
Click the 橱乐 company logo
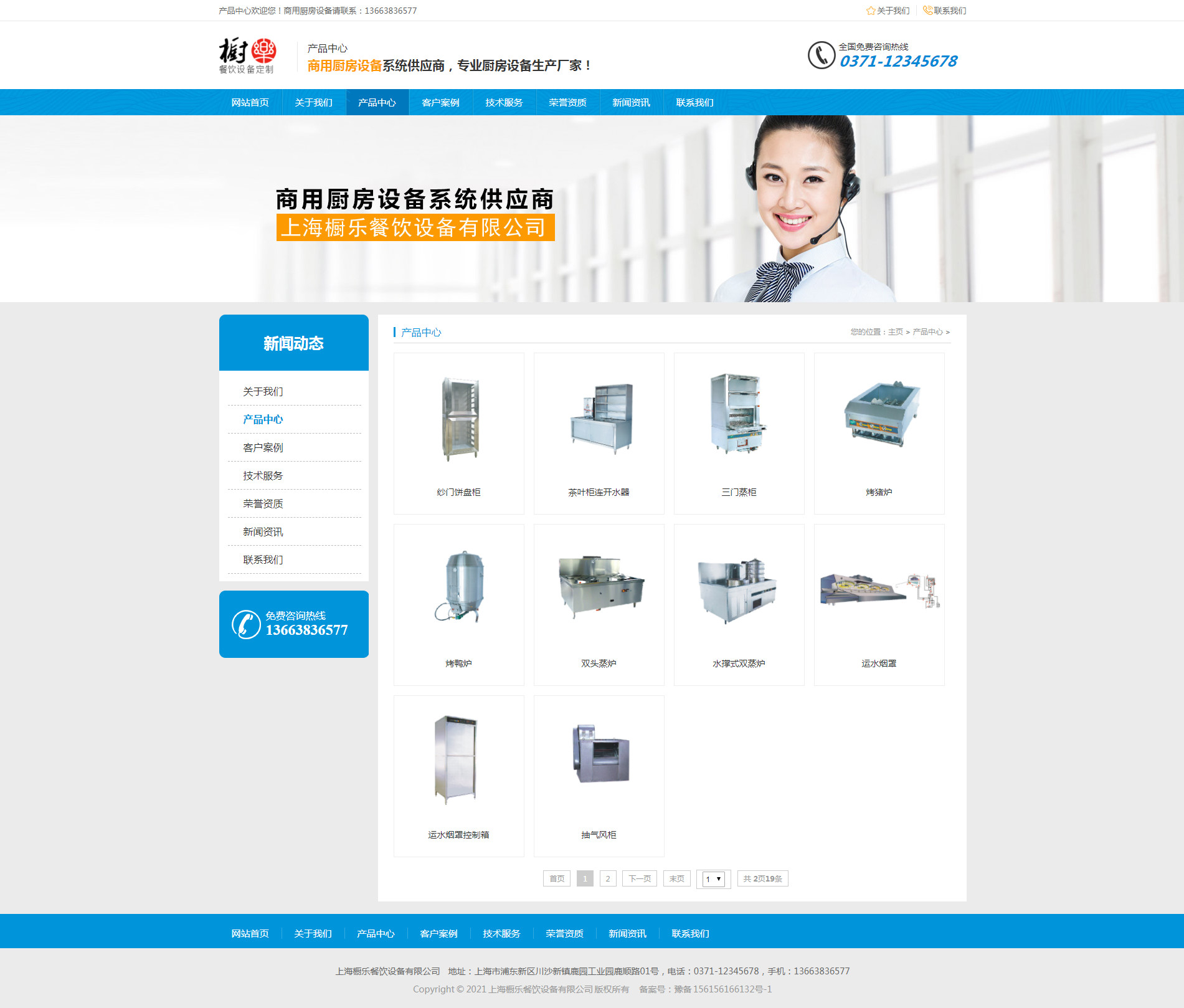pos(247,56)
